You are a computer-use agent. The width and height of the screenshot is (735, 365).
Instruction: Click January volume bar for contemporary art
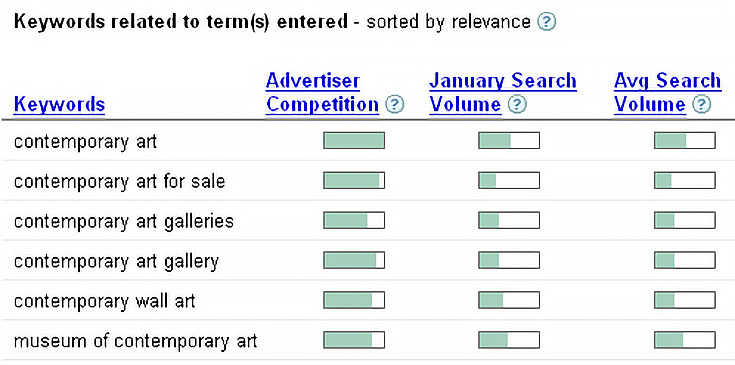[509, 141]
